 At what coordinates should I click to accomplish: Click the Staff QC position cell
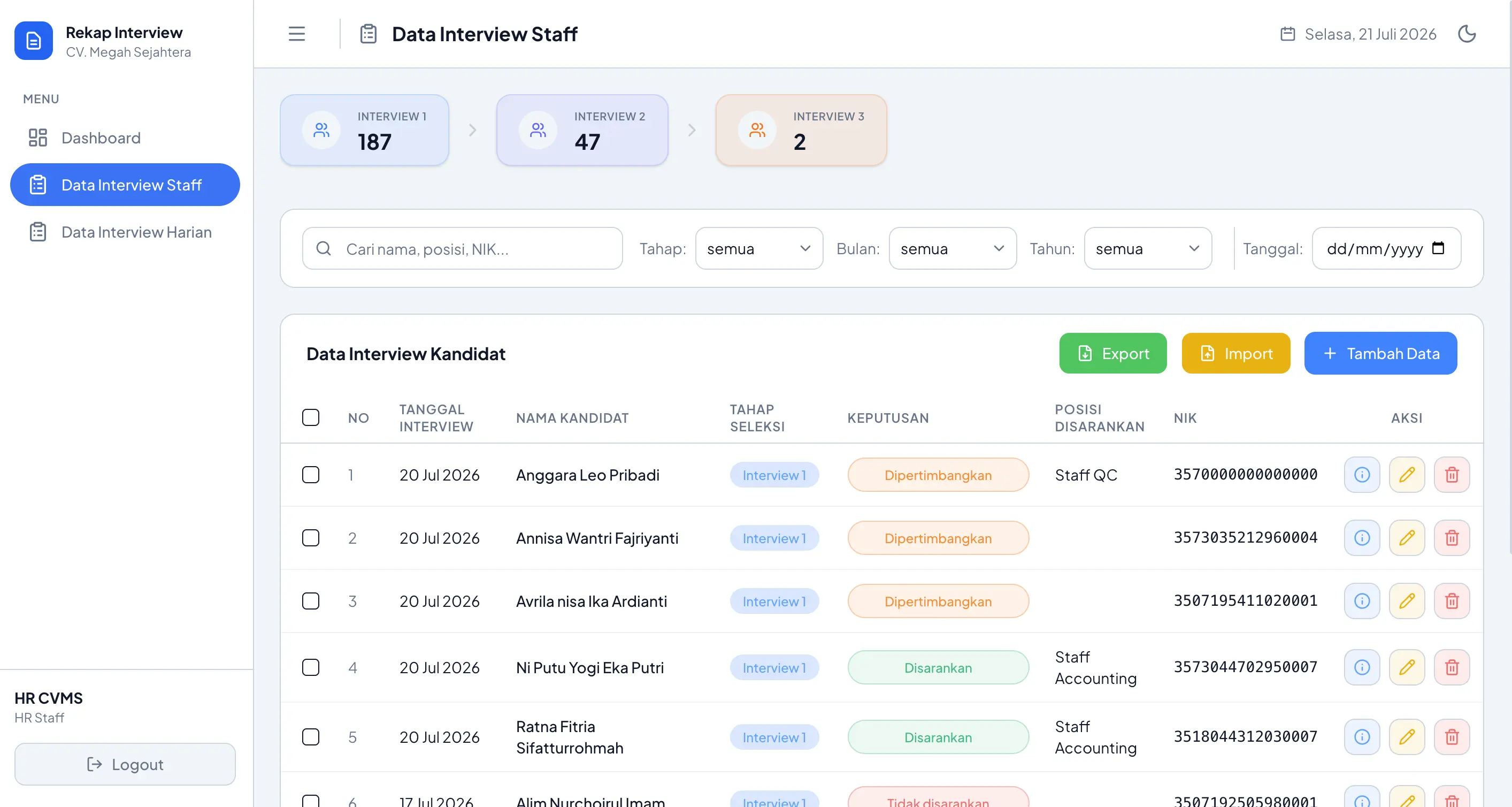click(1086, 475)
